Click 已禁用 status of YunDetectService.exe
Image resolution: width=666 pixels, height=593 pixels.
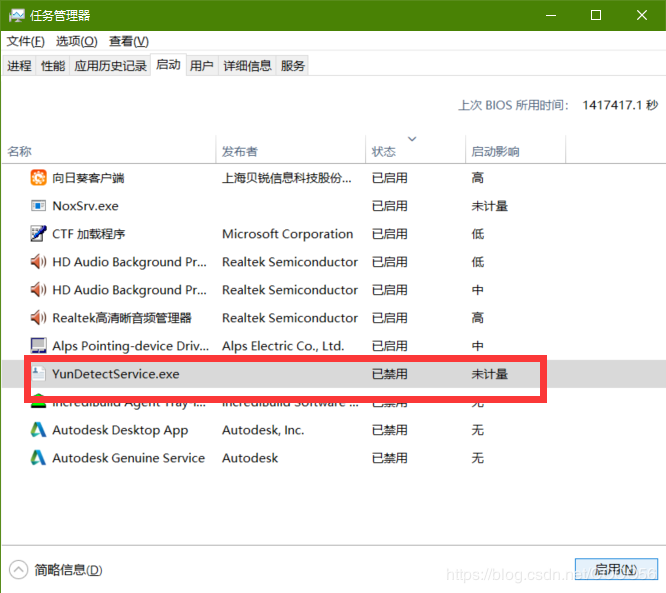[x=389, y=374]
